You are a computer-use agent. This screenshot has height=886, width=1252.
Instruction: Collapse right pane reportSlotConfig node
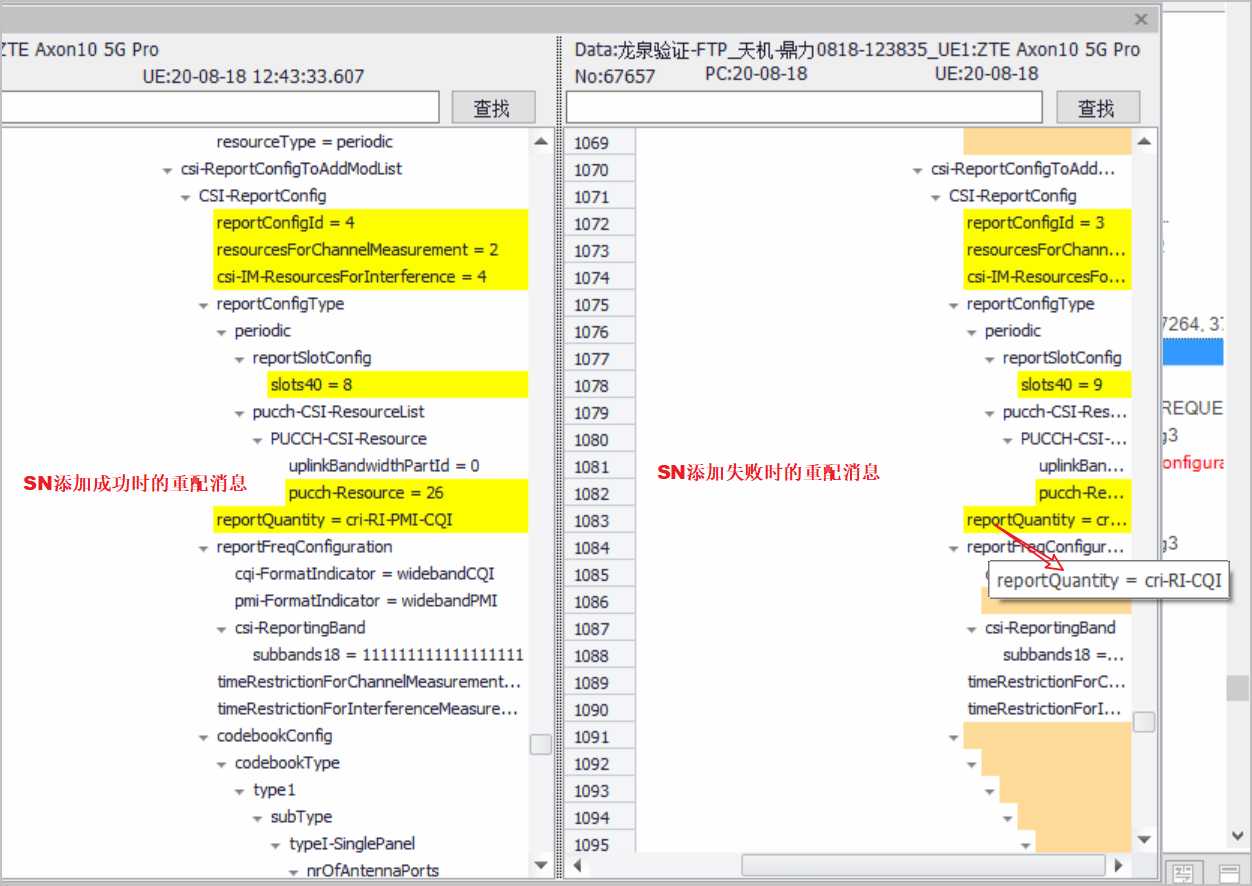(x=990, y=359)
